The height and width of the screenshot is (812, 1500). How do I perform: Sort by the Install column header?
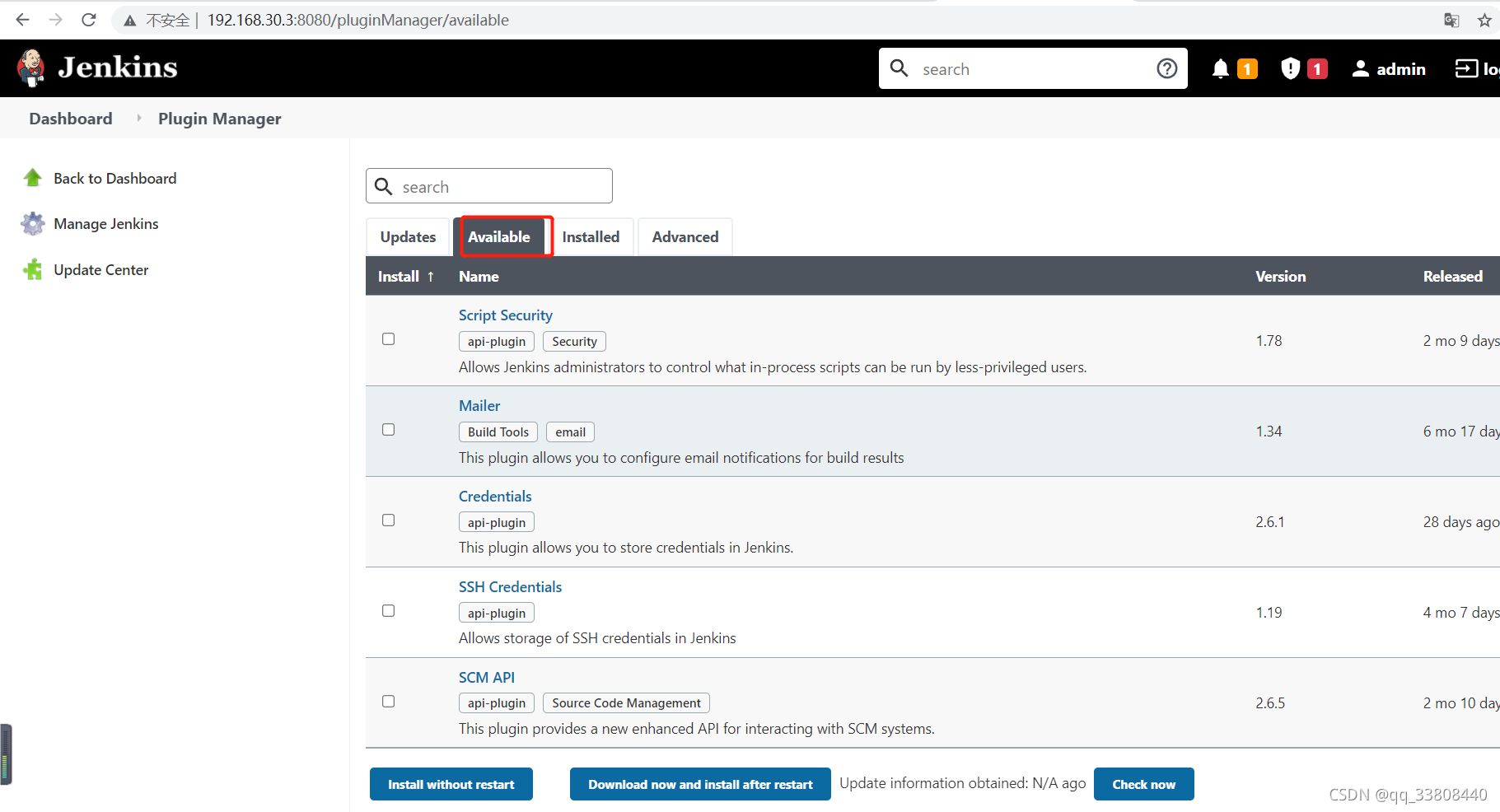point(406,277)
